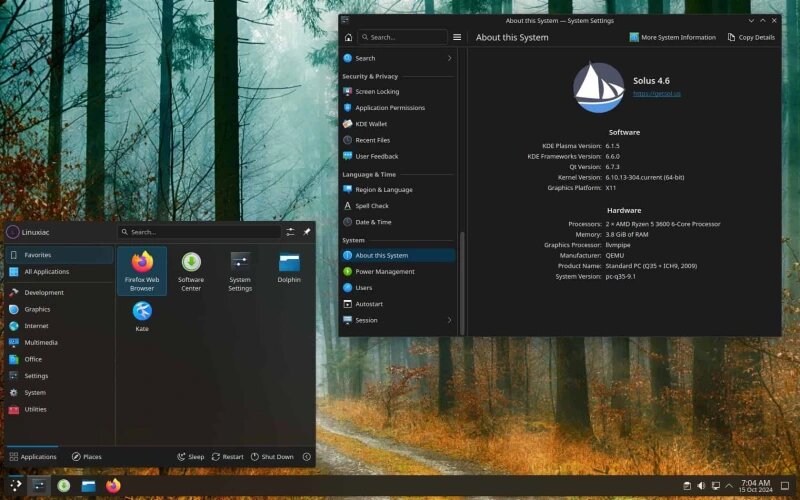Click launcher configure sliders icon beside search
This screenshot has height=500, width=800.
290,232
